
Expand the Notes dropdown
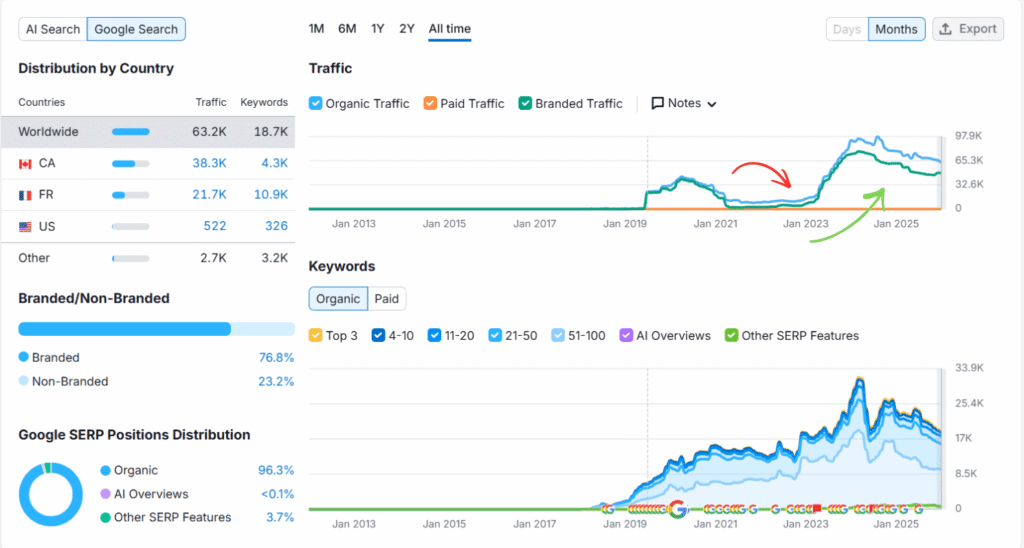pos(712,104)
